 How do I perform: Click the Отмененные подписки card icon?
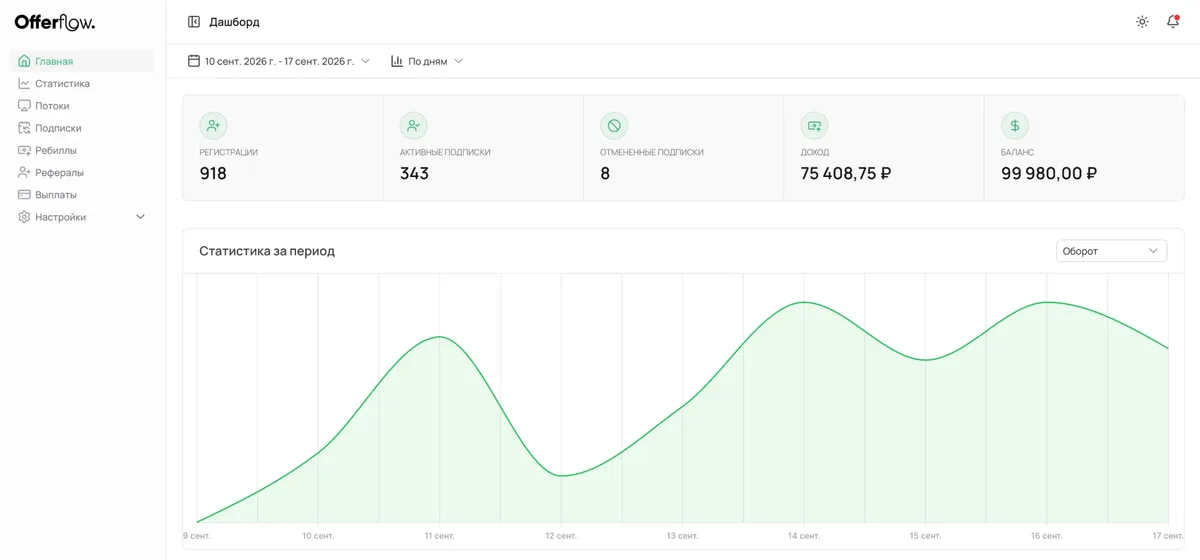[614, 126]
